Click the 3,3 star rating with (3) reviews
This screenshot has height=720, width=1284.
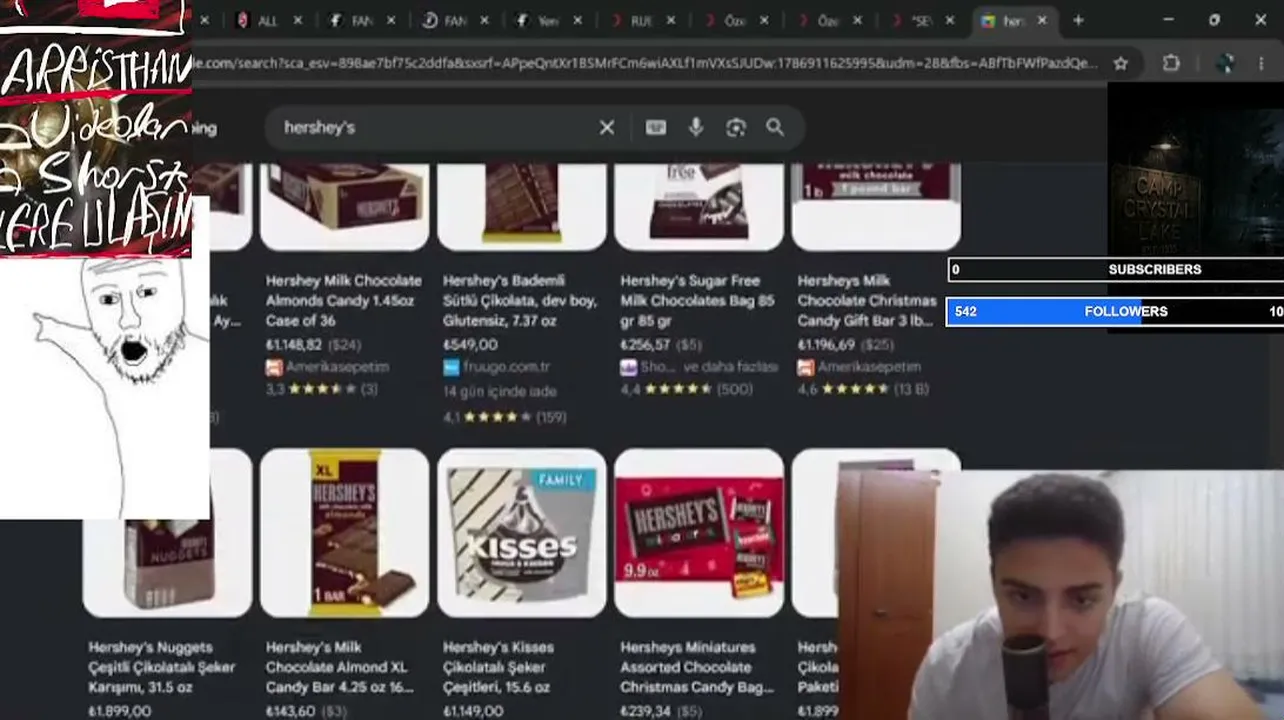[322, 389]
